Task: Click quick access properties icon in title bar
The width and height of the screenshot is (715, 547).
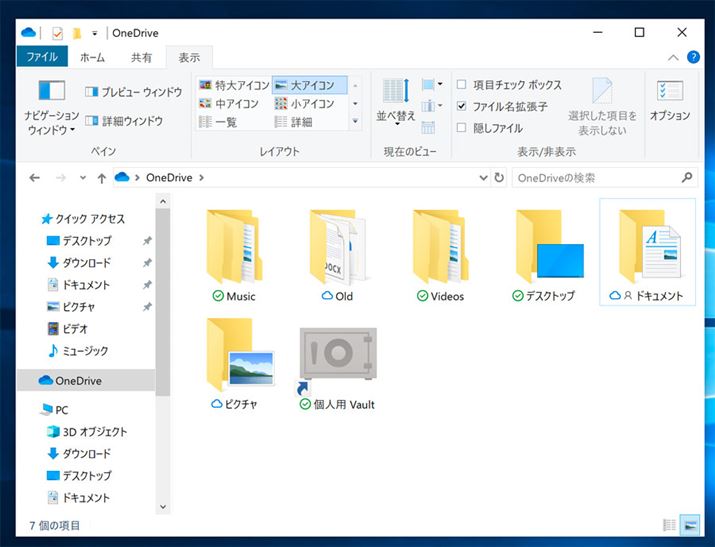Action: tap(57, 33)
